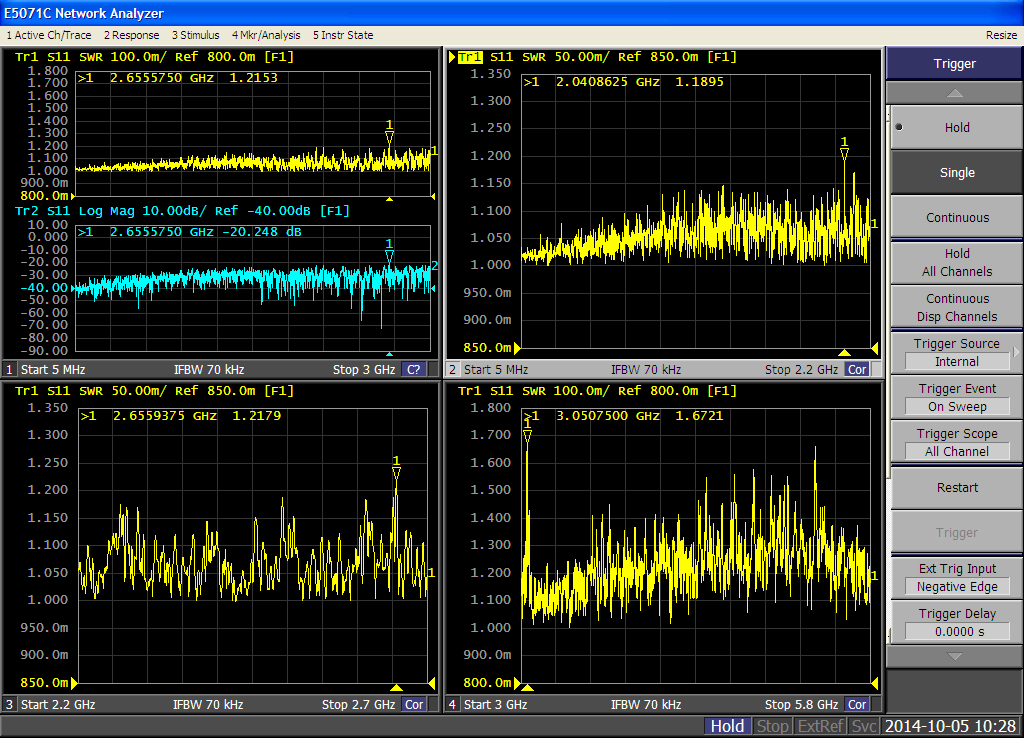Select marker 1 on channel 3 trace
The height and width of the screenshot is (738, 1024).
tap(396, 473)
